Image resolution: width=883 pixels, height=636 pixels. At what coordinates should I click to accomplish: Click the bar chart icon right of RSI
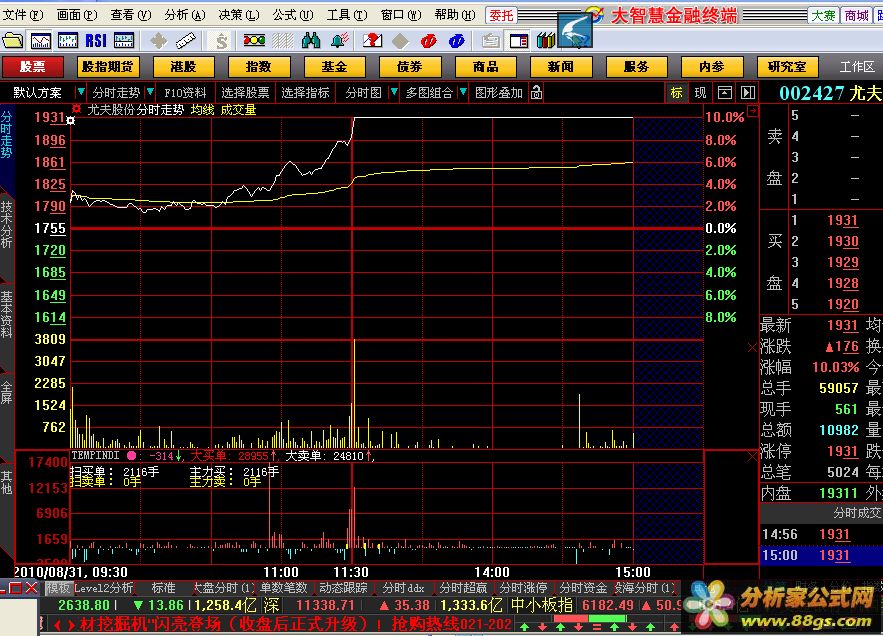124,41
